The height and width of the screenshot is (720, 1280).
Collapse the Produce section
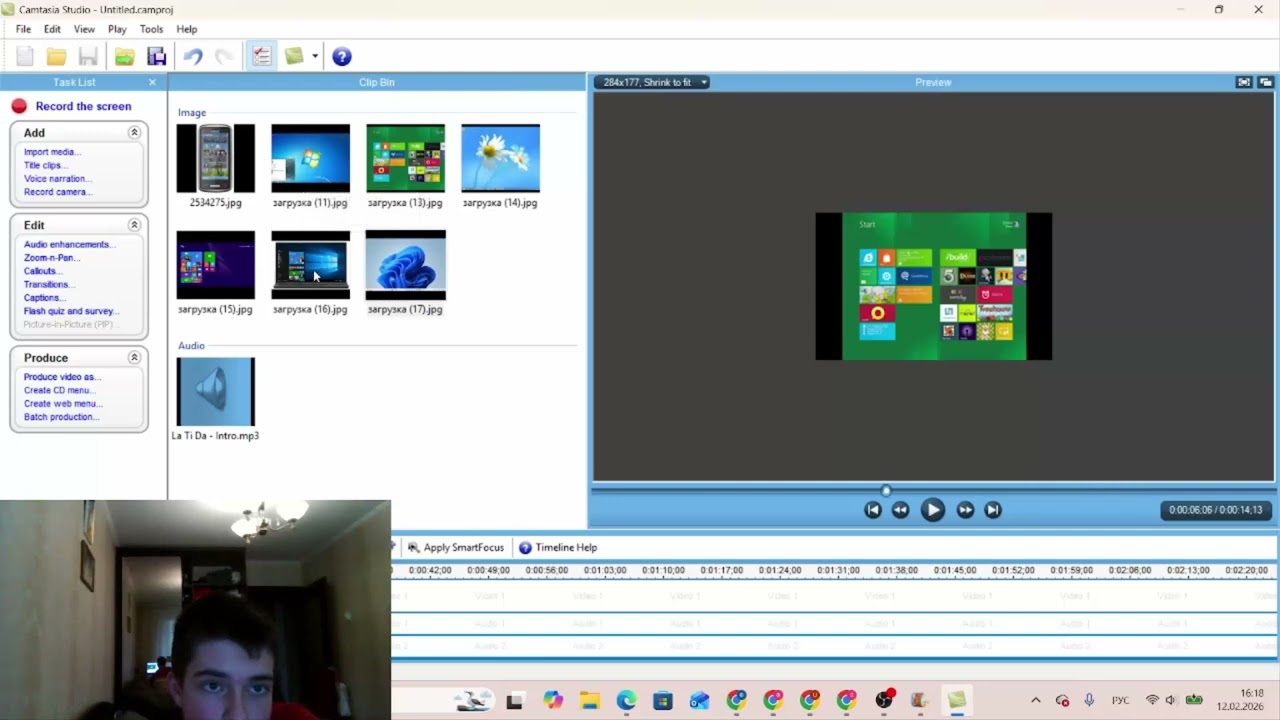tap(134, 357)
